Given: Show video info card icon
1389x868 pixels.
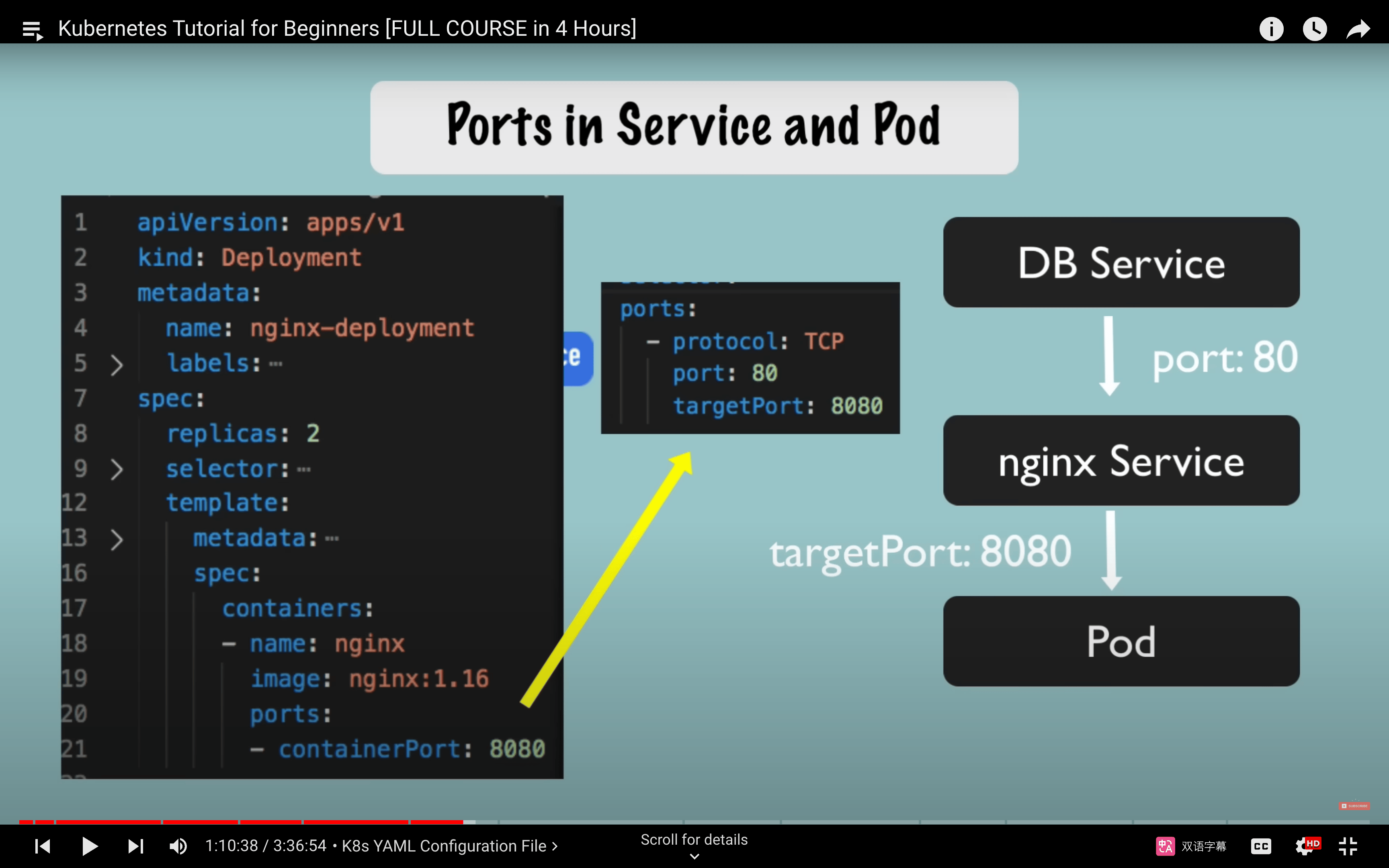Looking at the screenshot, I should pyautogui.click(x=1271, y=29).
